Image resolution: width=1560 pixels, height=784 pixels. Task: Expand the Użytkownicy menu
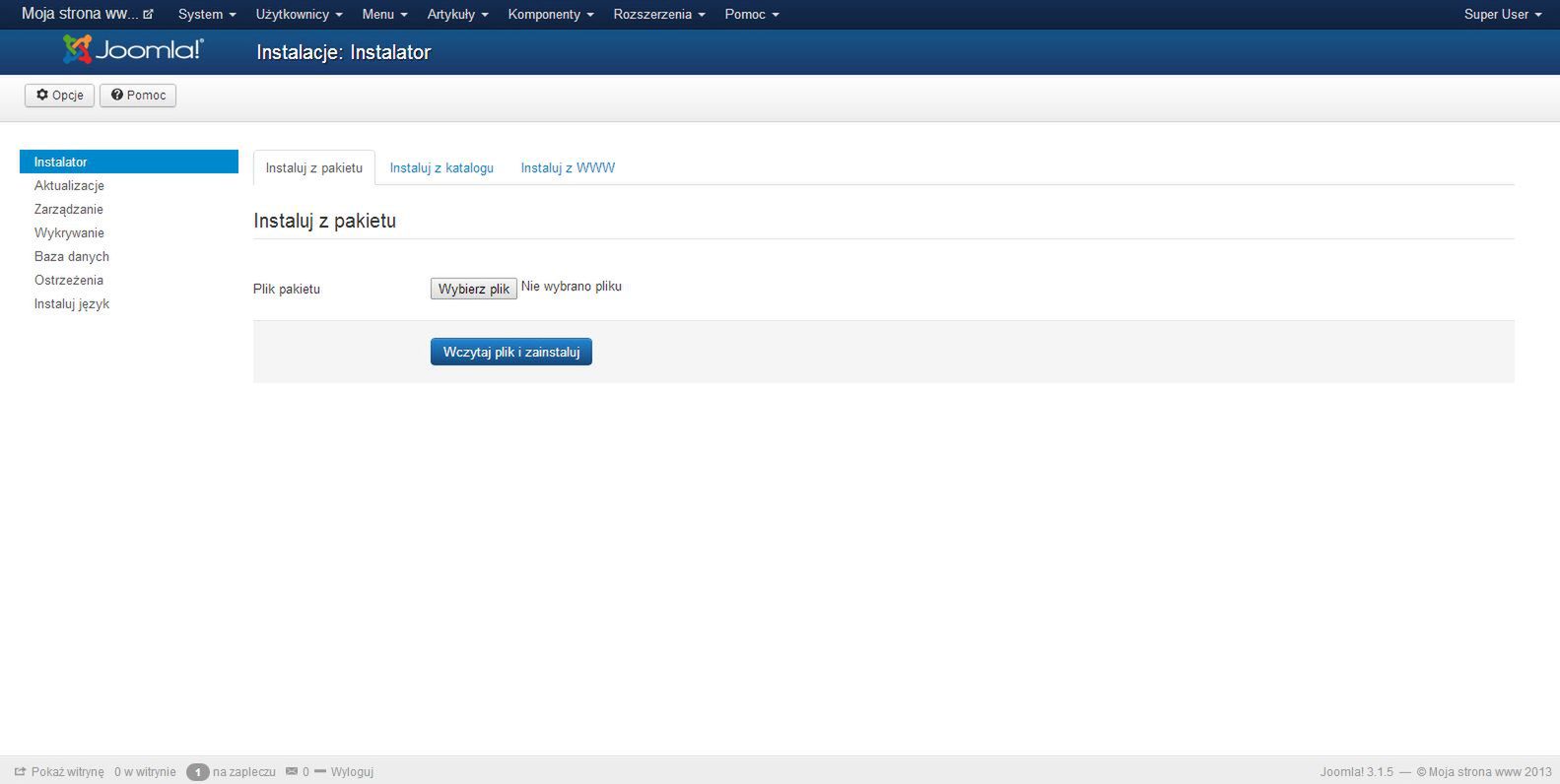pos(299,15)
